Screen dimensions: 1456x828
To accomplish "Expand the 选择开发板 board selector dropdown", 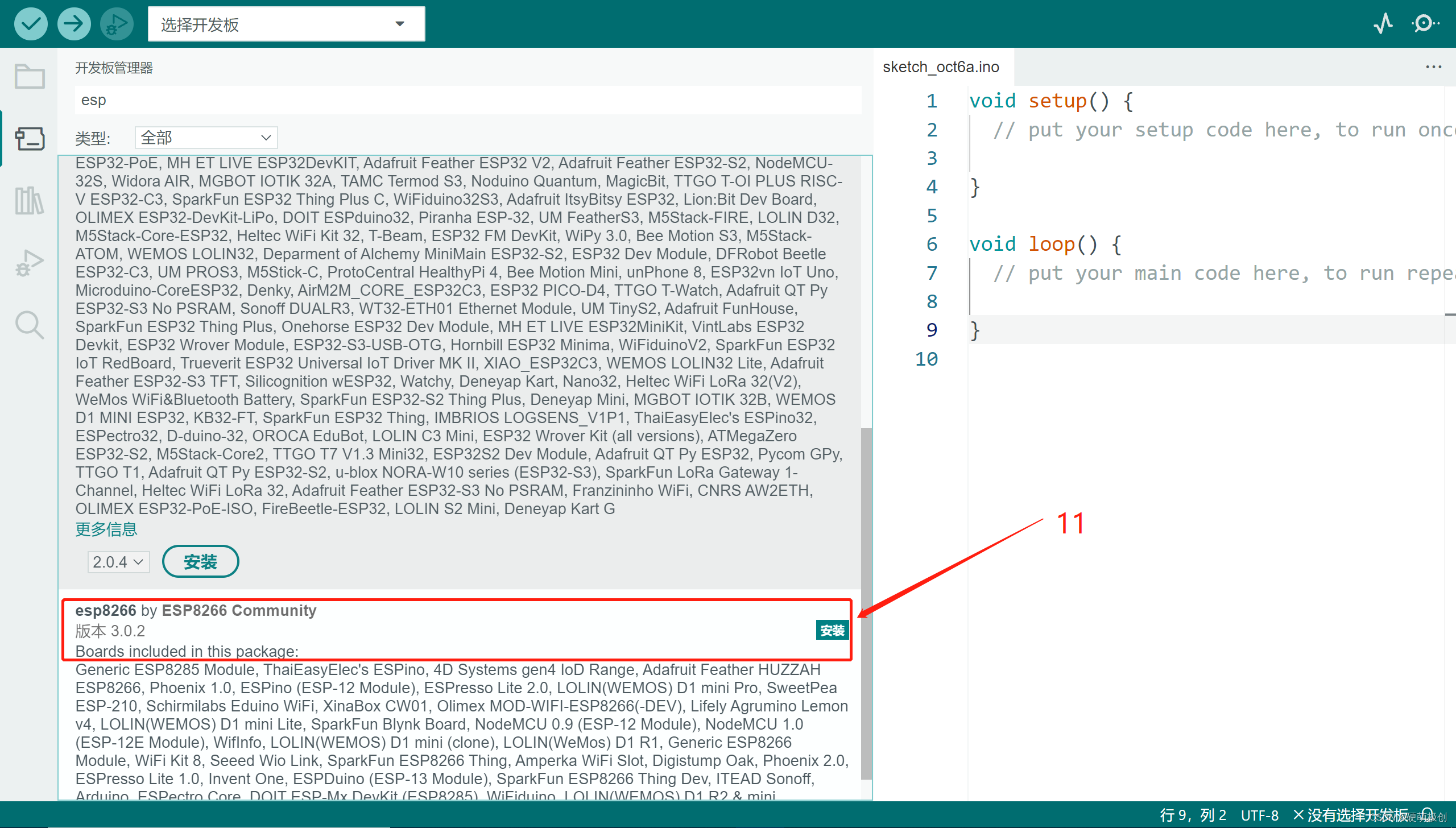I will pyautogui.click(x=286, y=24).
